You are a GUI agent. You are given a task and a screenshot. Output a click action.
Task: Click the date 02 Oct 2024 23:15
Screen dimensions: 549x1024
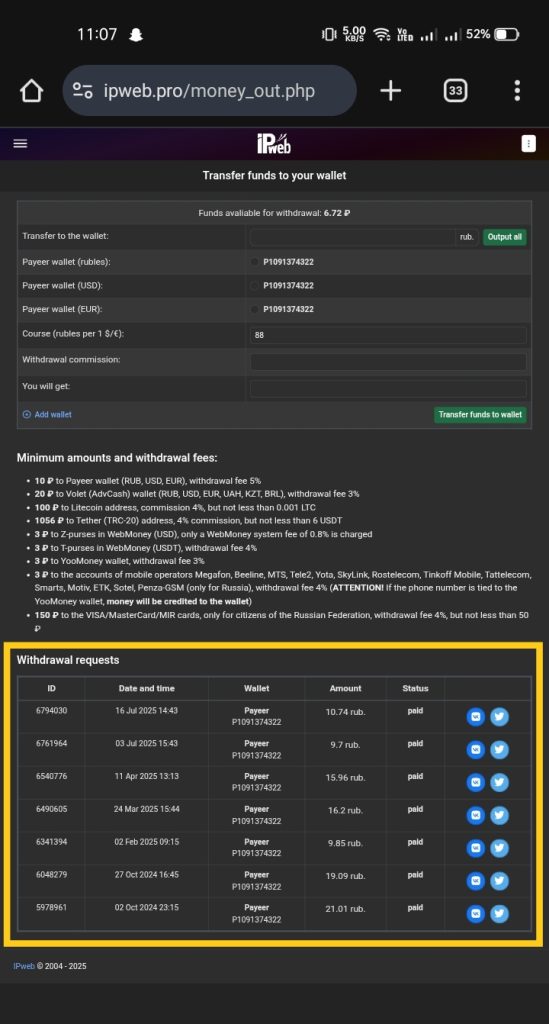[x=146, y=907]
